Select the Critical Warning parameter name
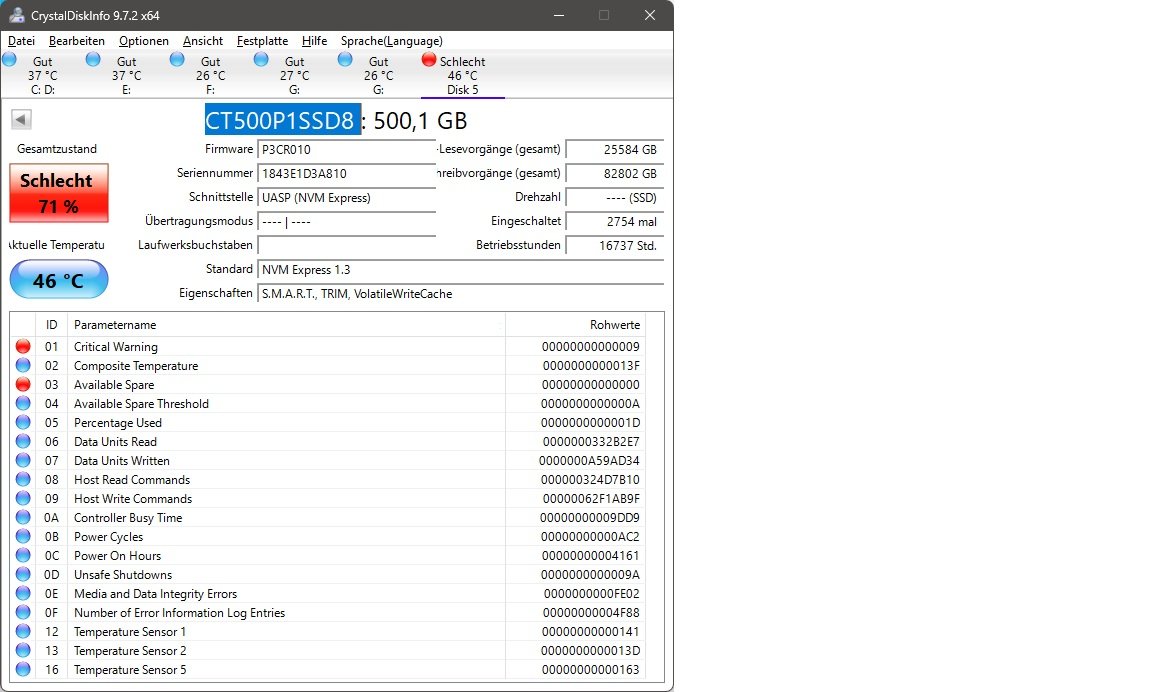 coord(115,347)
